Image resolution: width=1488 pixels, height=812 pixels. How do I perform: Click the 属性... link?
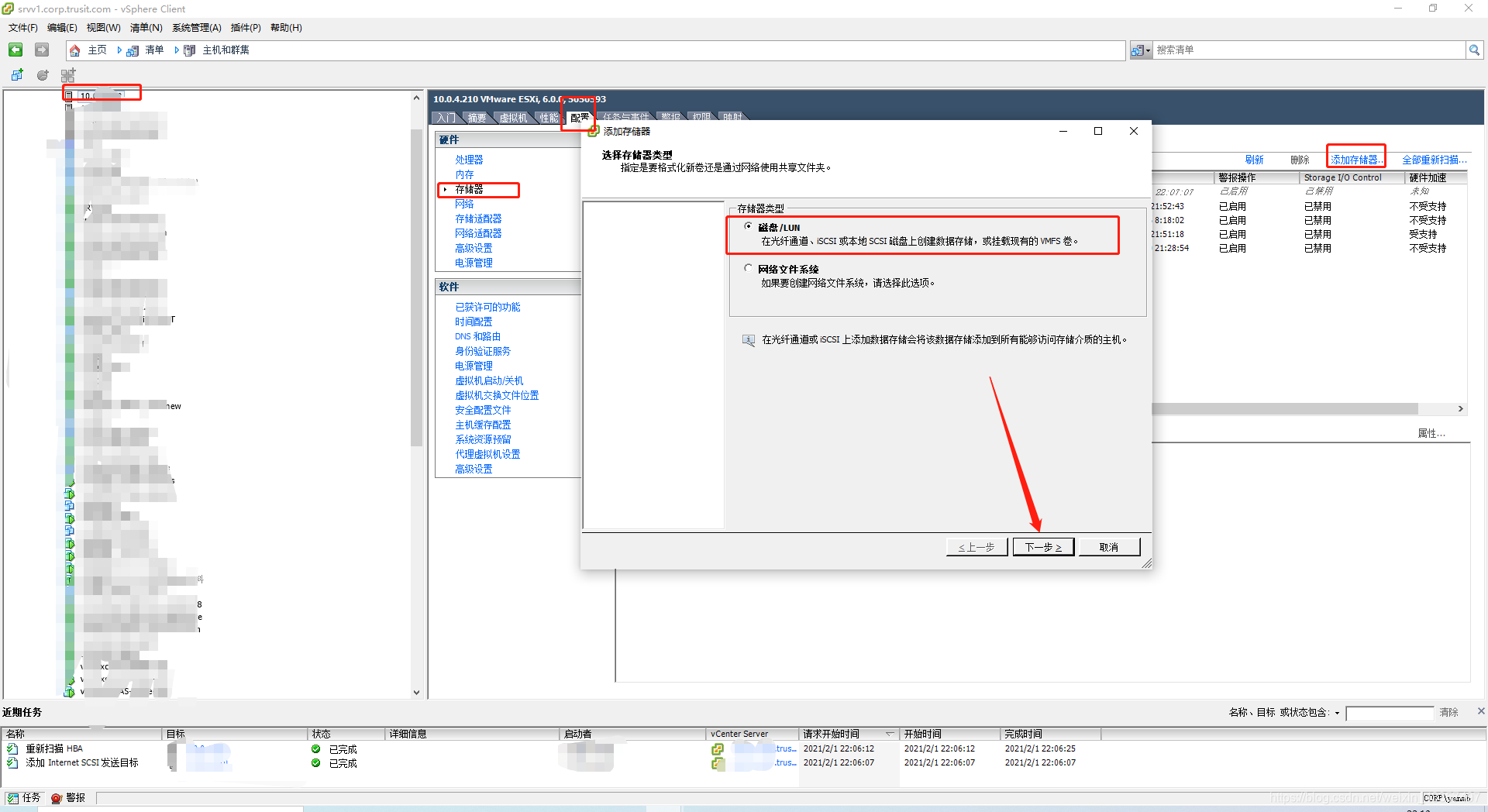point(1431,433)
